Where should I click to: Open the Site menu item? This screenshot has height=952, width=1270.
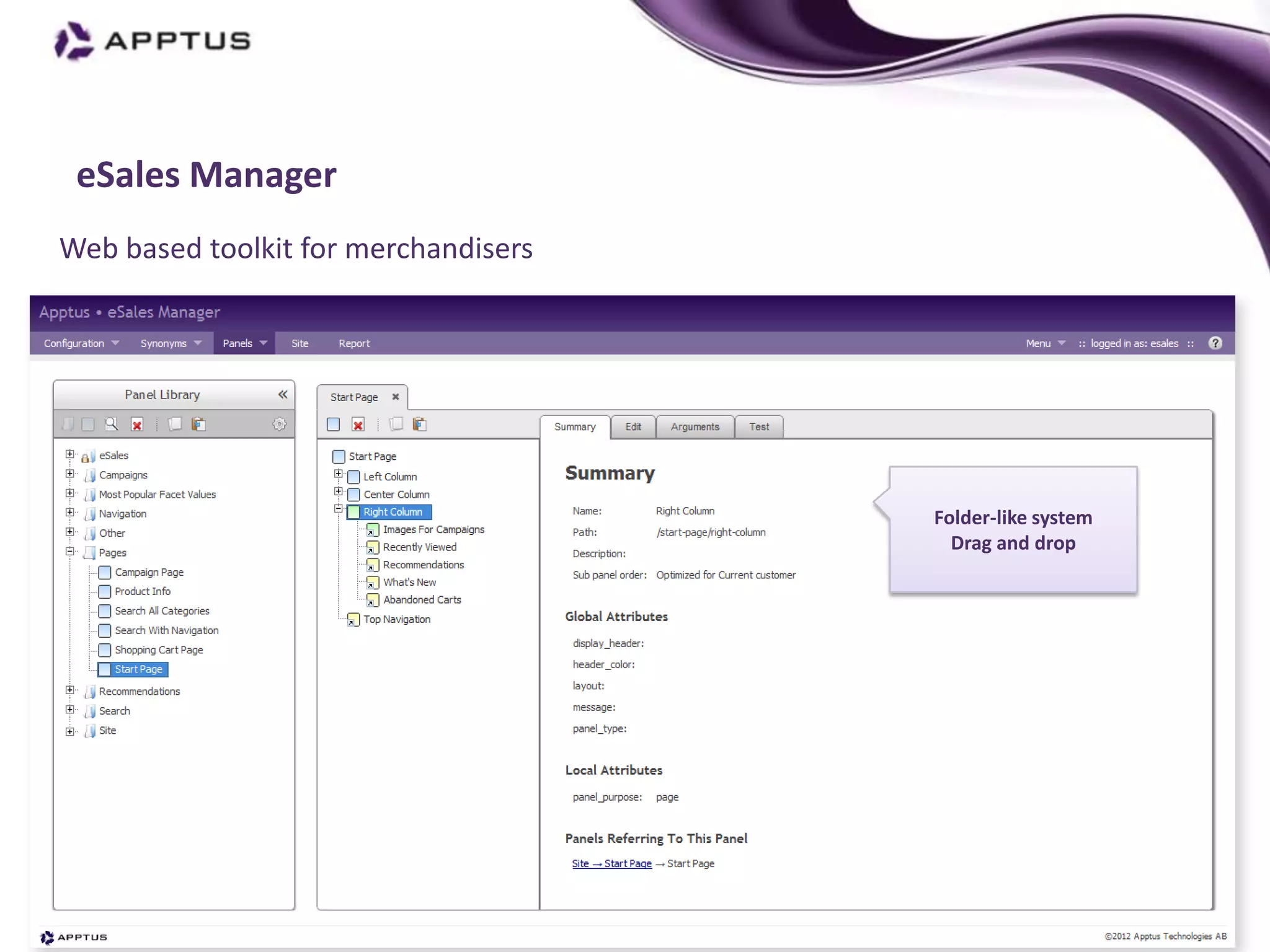click(x=300, y=343)
